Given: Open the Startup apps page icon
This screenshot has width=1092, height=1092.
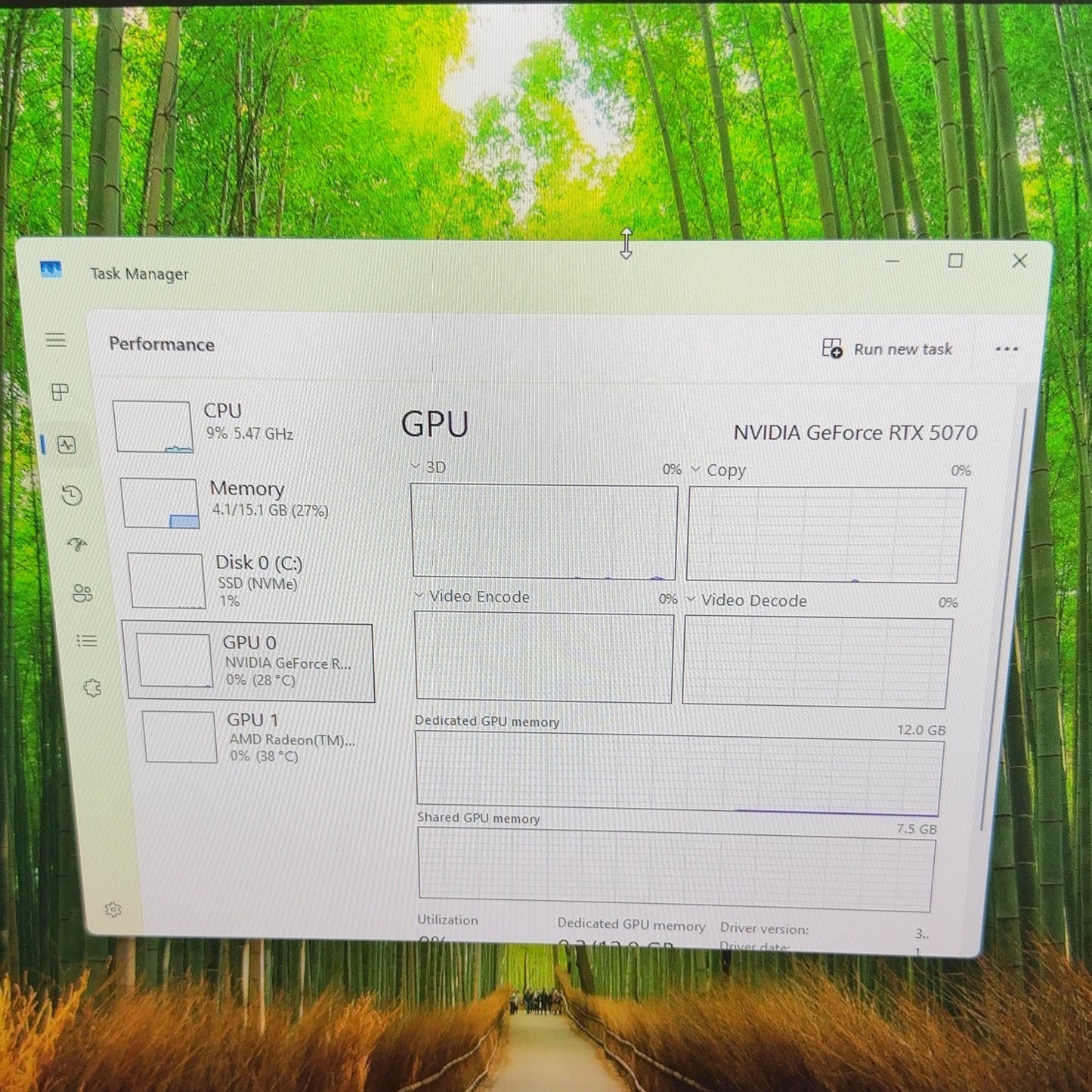Looking at the screenshot, I should pos(77,544).
